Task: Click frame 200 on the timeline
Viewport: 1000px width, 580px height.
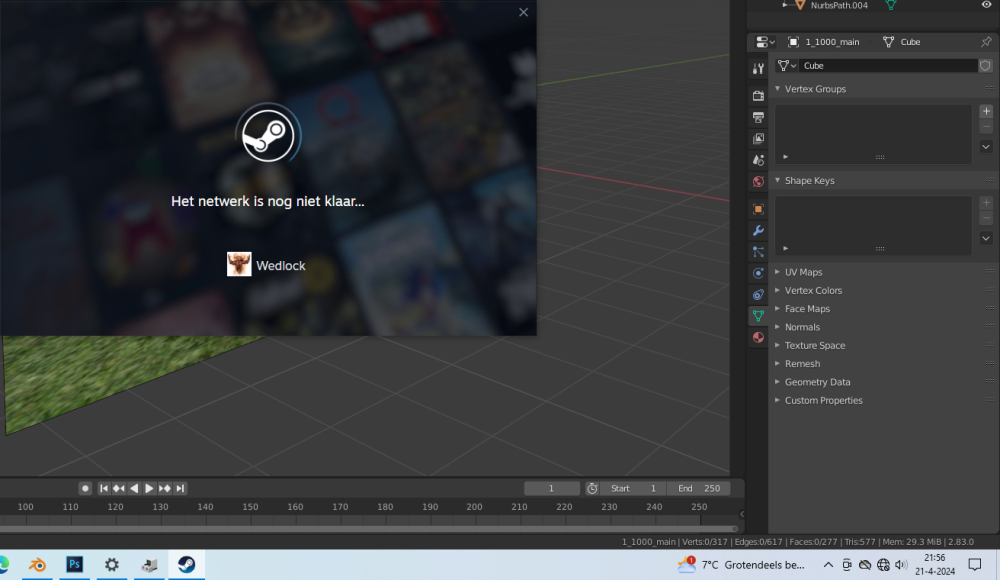Action: (474, 507)
